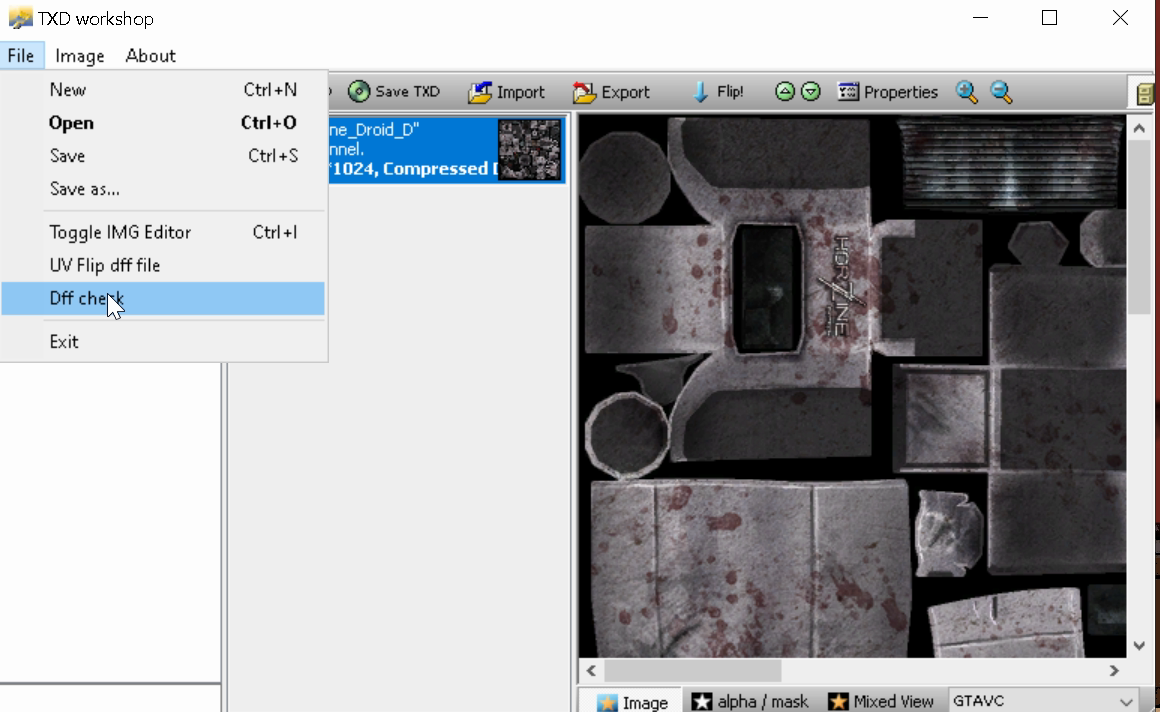The width and height of the screenshot is (1160, 712).
Task: Click the Dff check menu entry
Action: pos(163,298)
